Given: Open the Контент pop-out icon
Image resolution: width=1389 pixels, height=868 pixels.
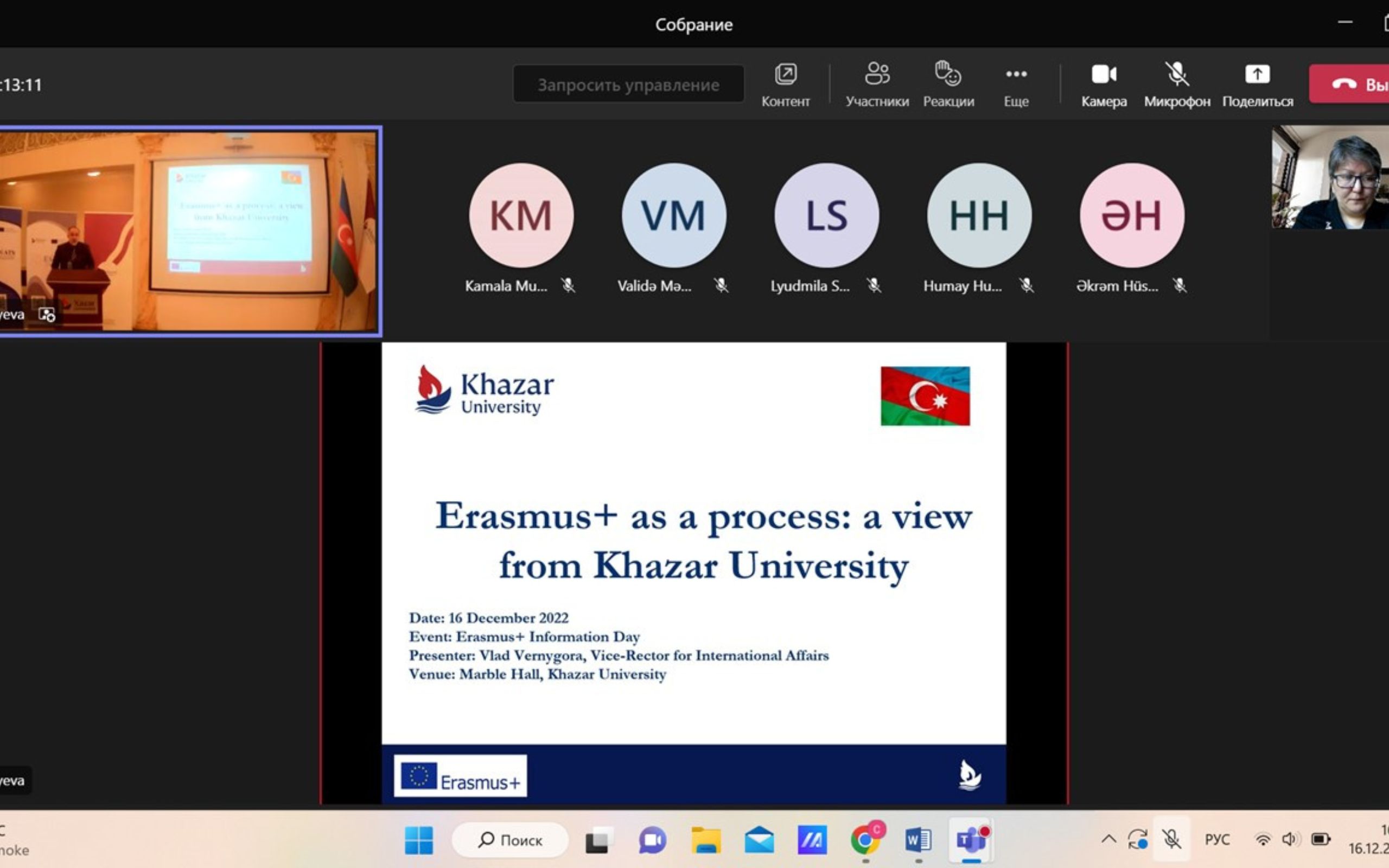Looking at the screenshot, I should (x=785, y=84).
